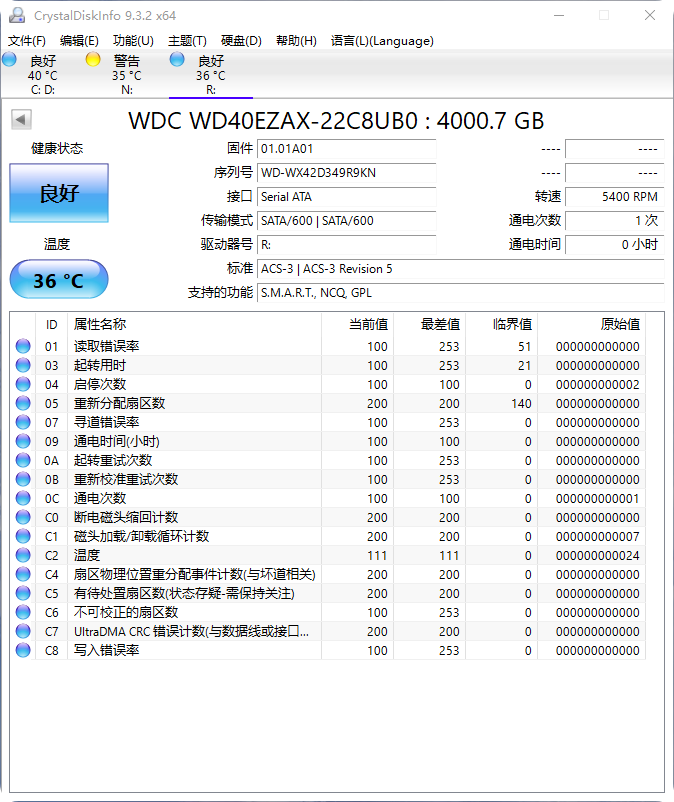
Task: Click status orb of attribute 05 重新分配扇区数
Action: click(x=23, y=403)
